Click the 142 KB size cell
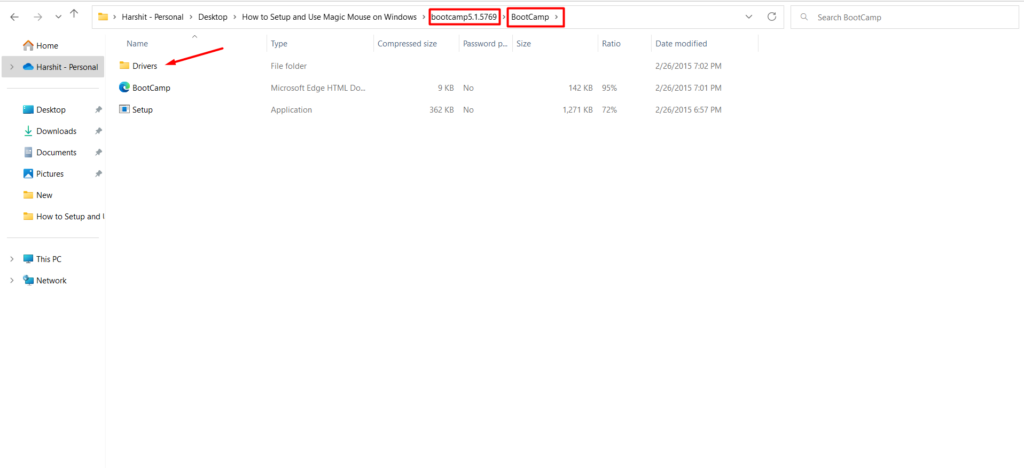This screenshot has width=1024, height=468. (580, 87)
